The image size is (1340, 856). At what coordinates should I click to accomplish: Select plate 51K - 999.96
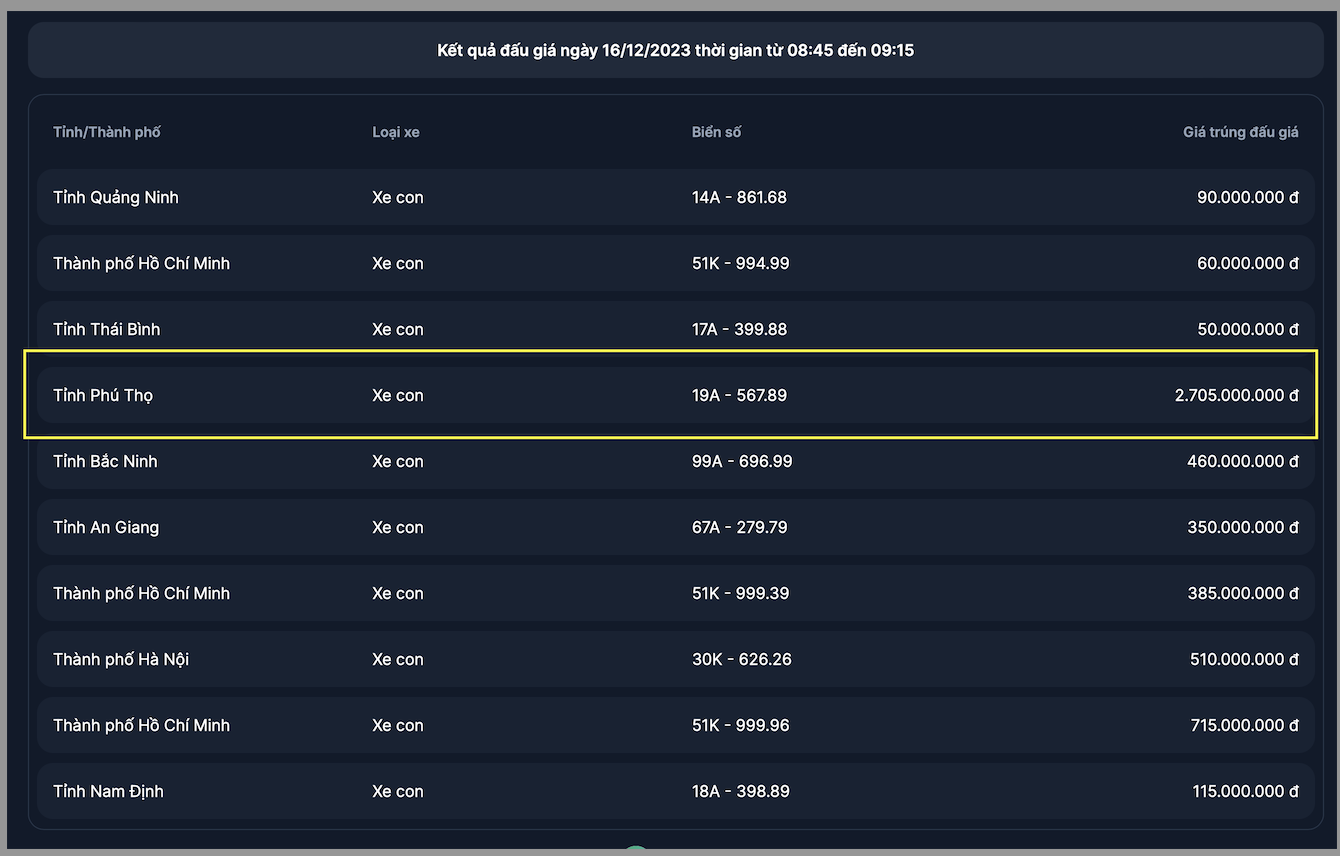[x=740, y=725]
